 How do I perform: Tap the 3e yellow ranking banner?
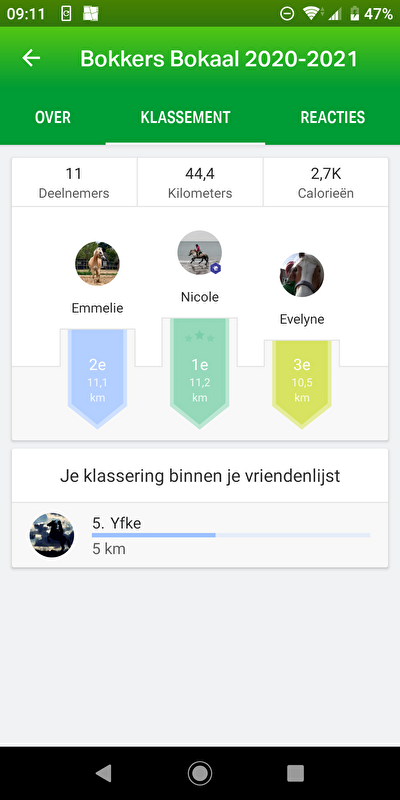pyautogui.click(x=302, y=384)
